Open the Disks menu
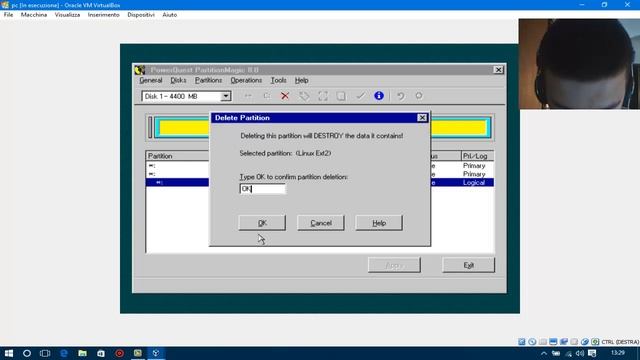The width and height of the screenshot is (640, 360). point(178,80)
